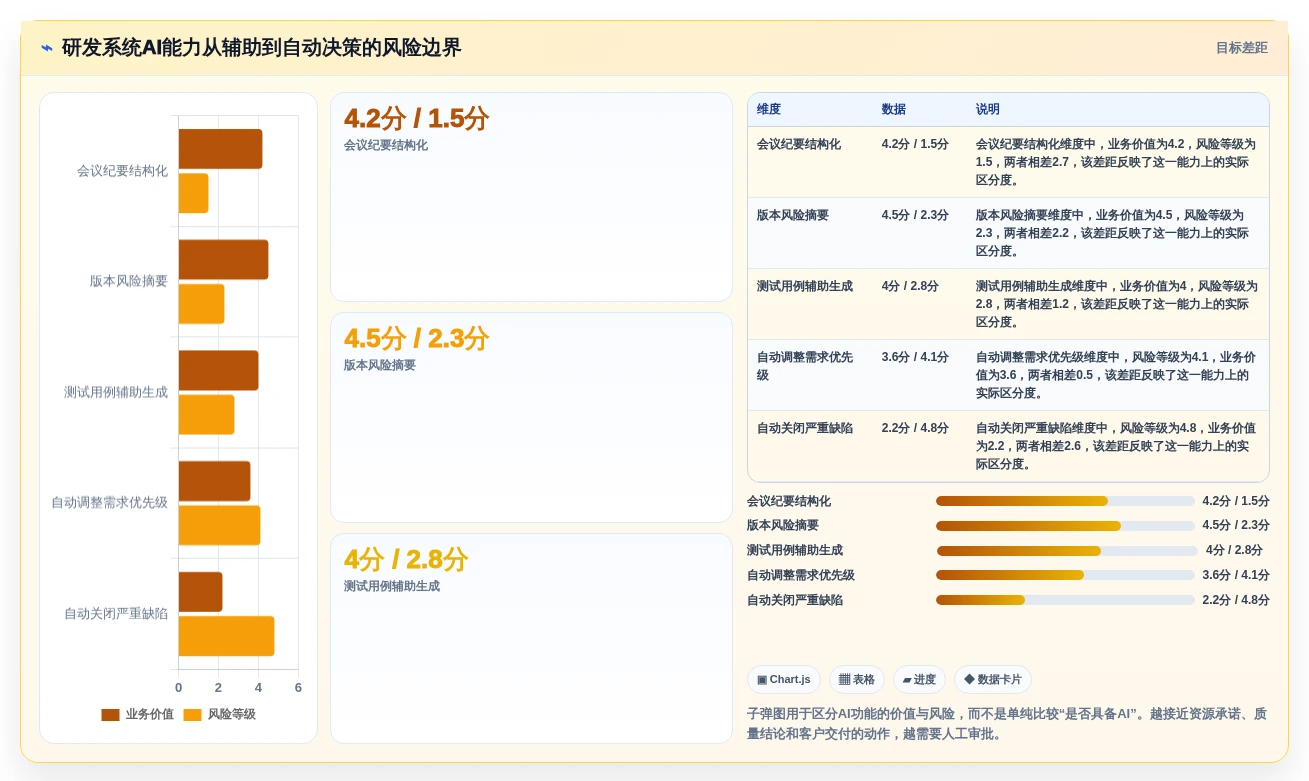This screenshot has width=1309, height=781.
Task: Click the 数据 table column header
Action: [x=920, y=110]
